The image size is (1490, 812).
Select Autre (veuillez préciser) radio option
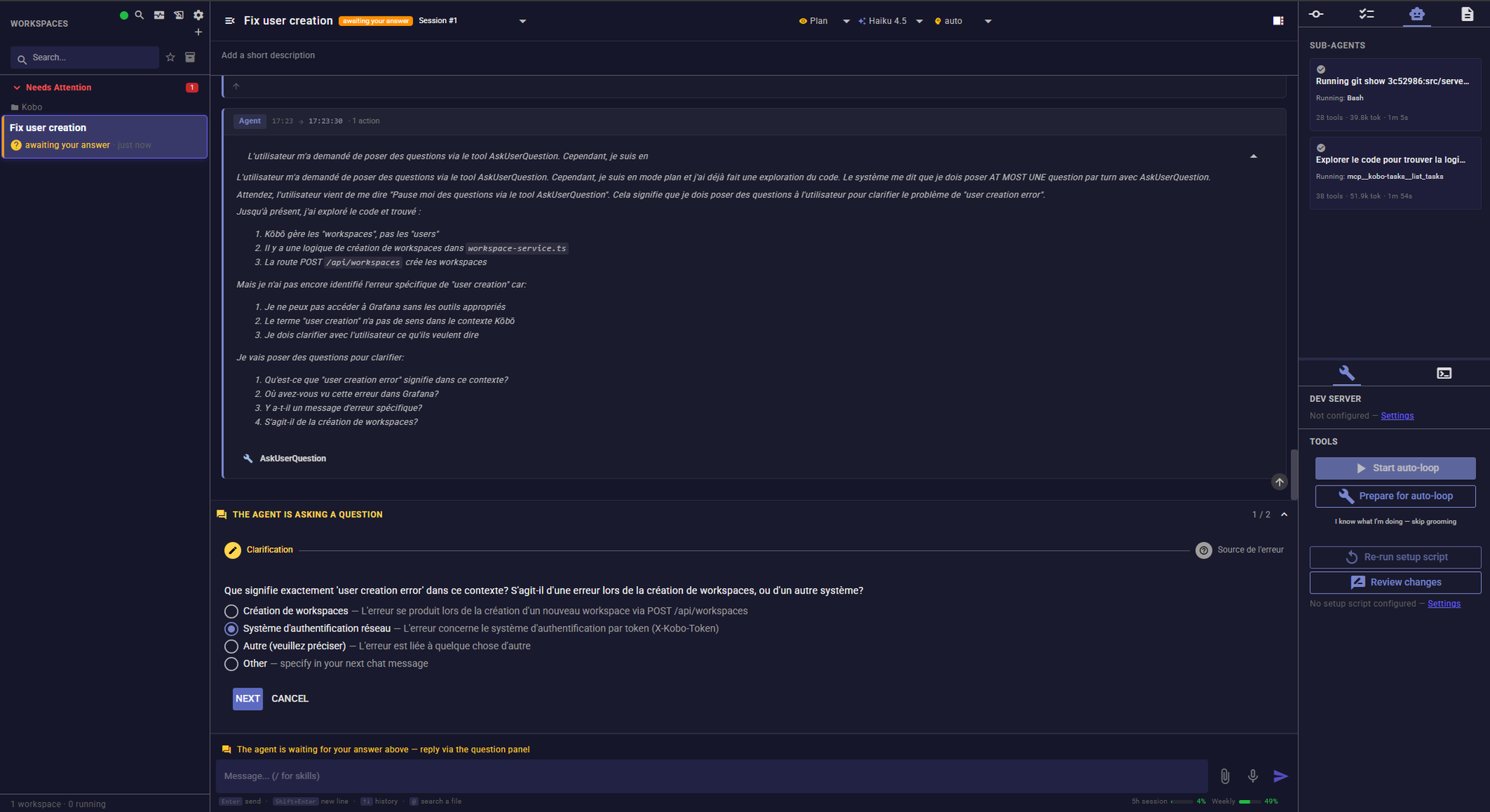[x=231, y=646]
